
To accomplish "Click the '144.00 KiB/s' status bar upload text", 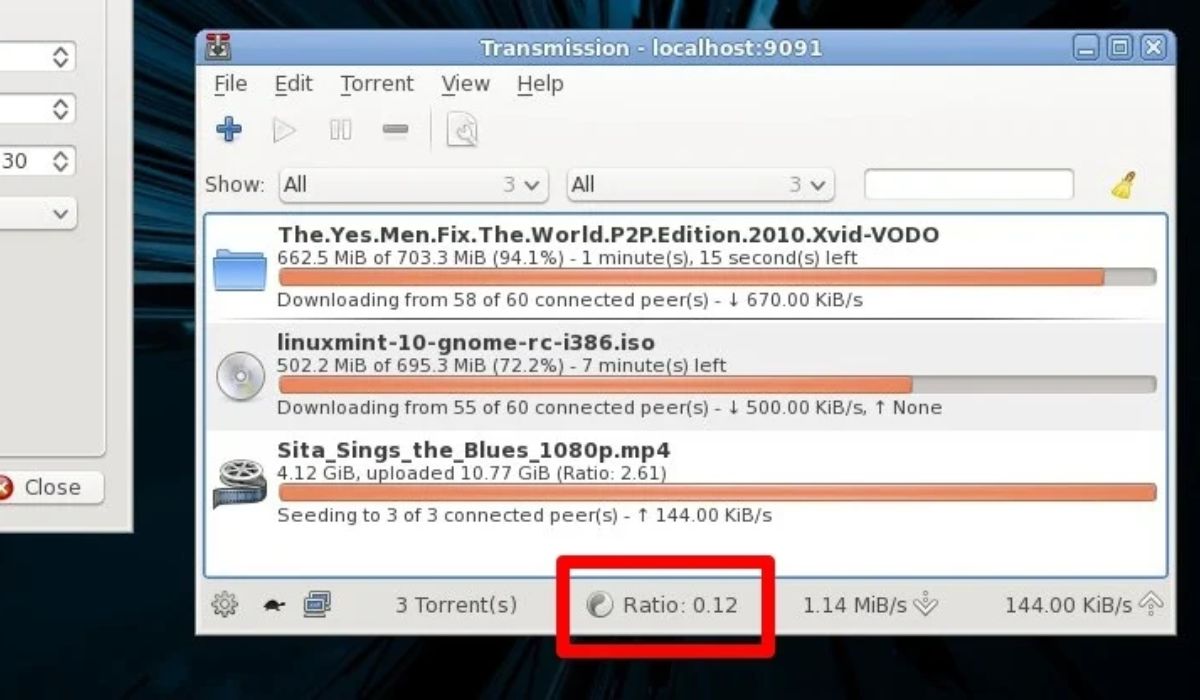I will coord(1068,605).
